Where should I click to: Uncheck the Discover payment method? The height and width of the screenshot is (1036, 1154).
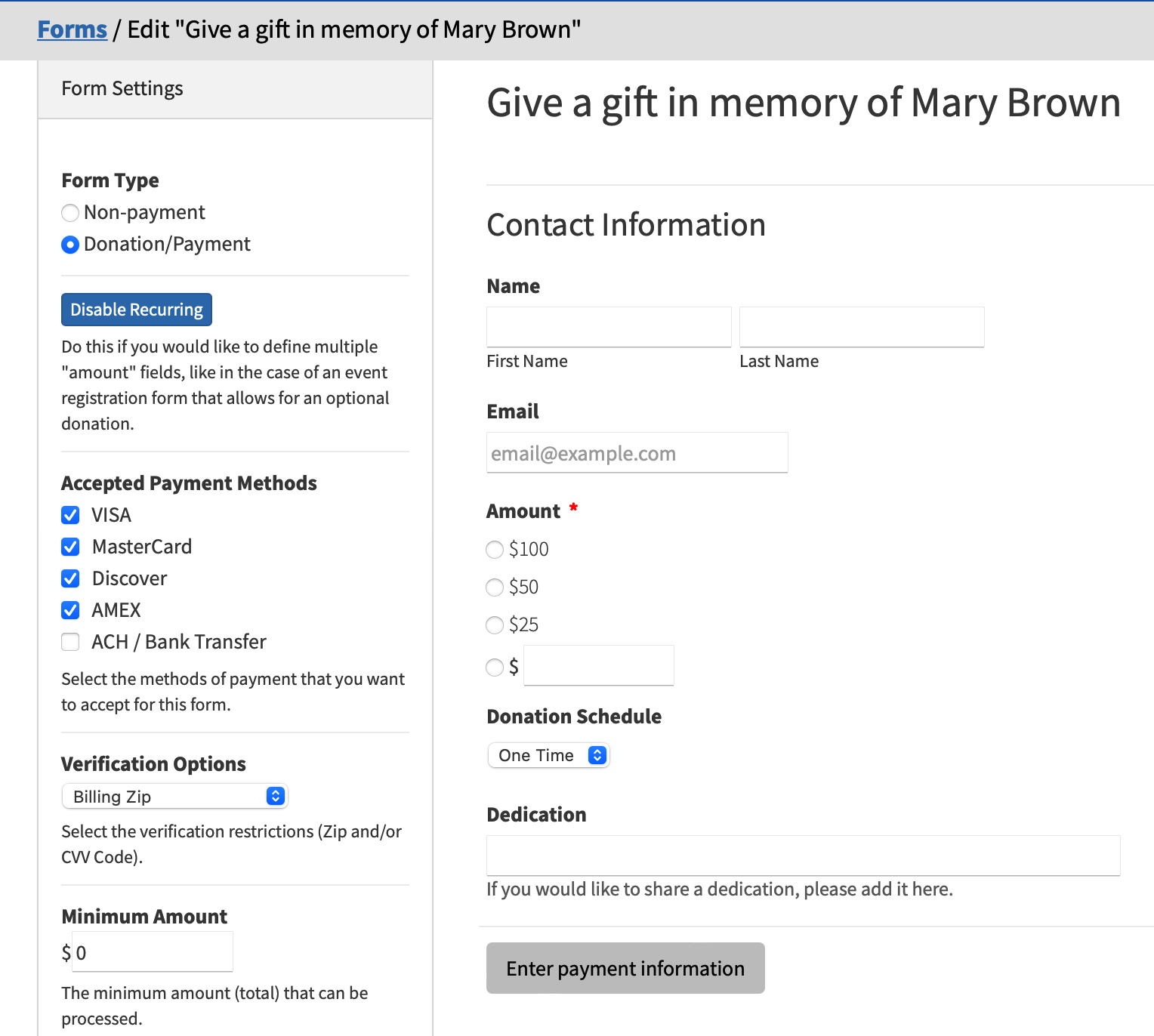(x=70, y=578)
